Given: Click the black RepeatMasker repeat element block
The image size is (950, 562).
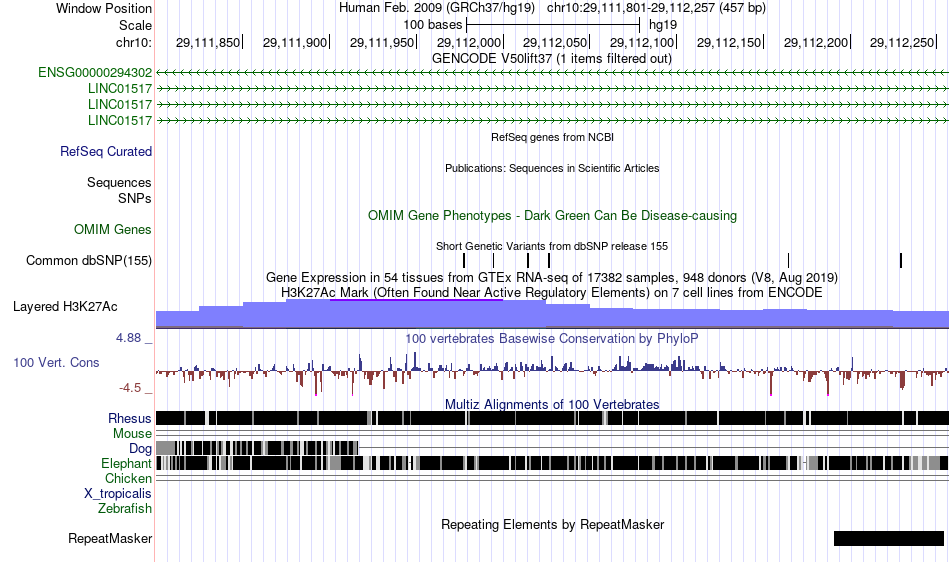Looking at the screenshot, I should [889, 538].
